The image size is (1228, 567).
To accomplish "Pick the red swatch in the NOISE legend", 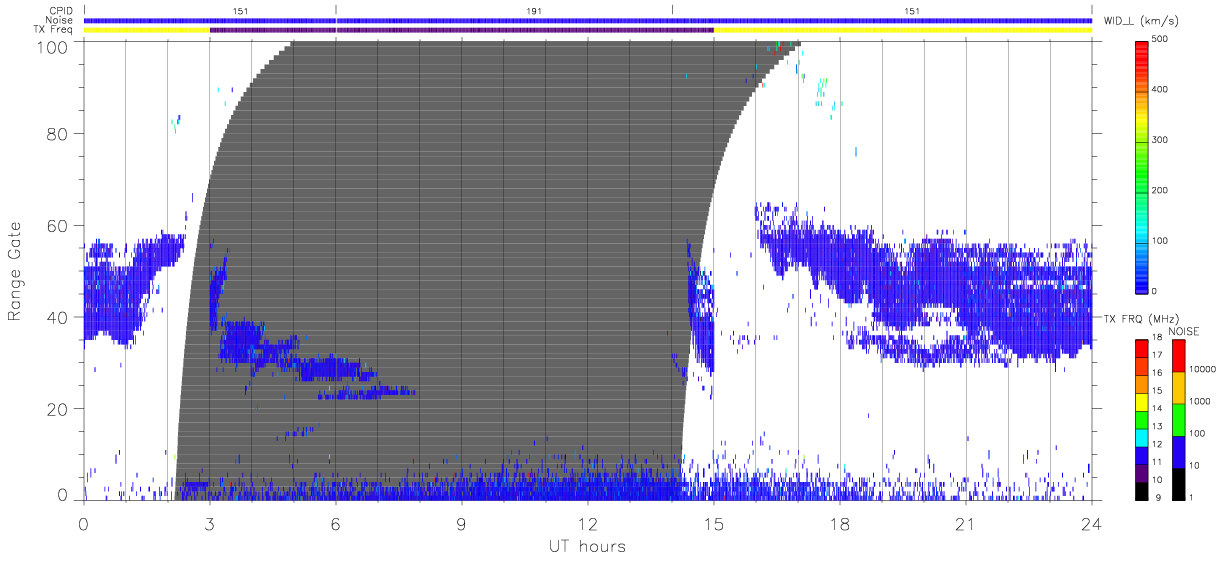I will 1178,356.
